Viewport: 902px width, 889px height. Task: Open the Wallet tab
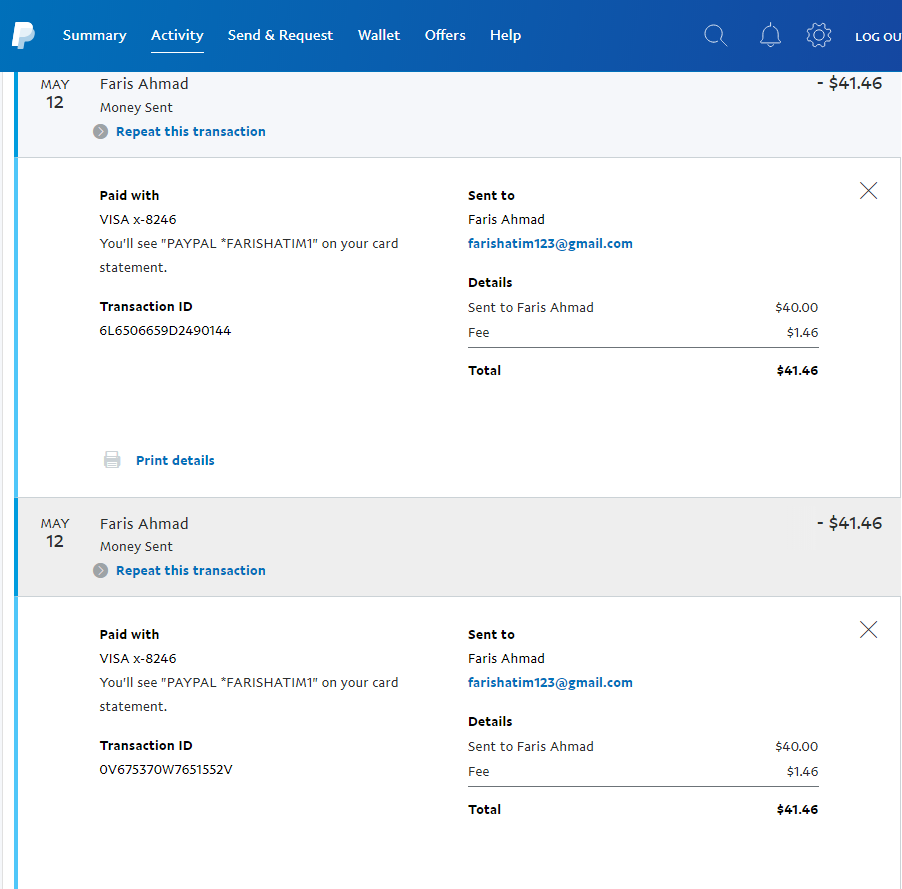pos(379,36)
